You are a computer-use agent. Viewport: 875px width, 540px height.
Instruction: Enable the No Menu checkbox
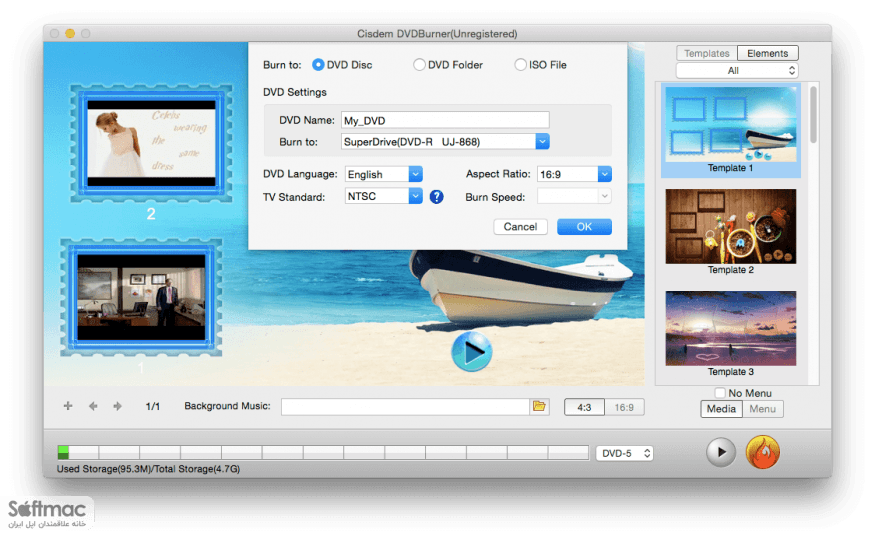720,393
